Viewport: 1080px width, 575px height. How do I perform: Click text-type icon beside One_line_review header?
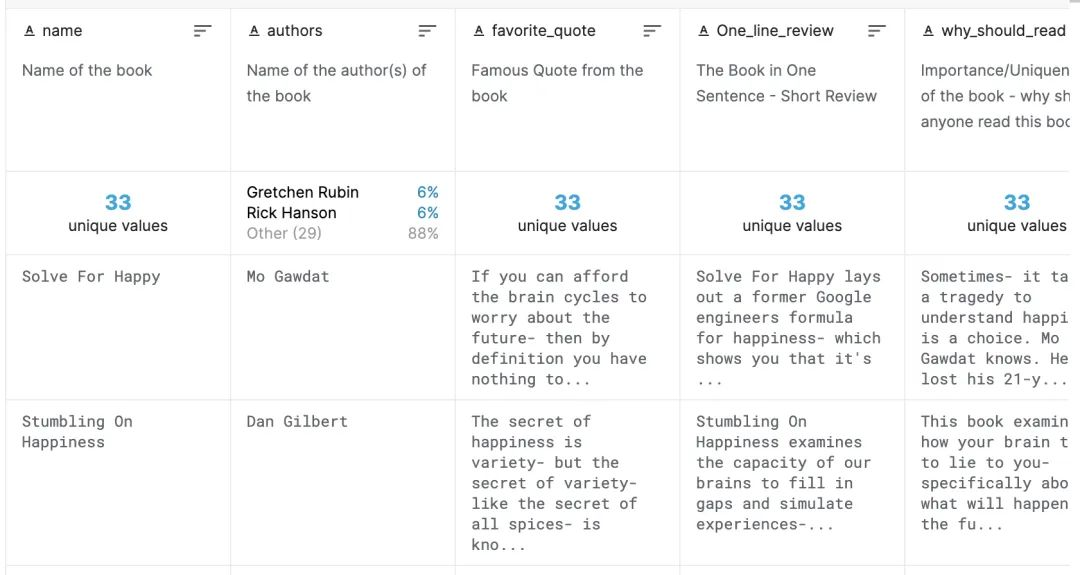coord(704,31)
